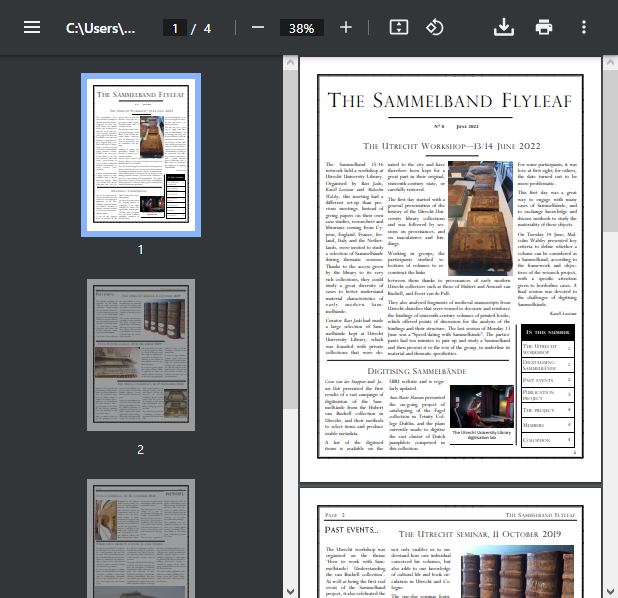Download the PDF file
Screen dimensions: 618x598
[x=504, y=28]
